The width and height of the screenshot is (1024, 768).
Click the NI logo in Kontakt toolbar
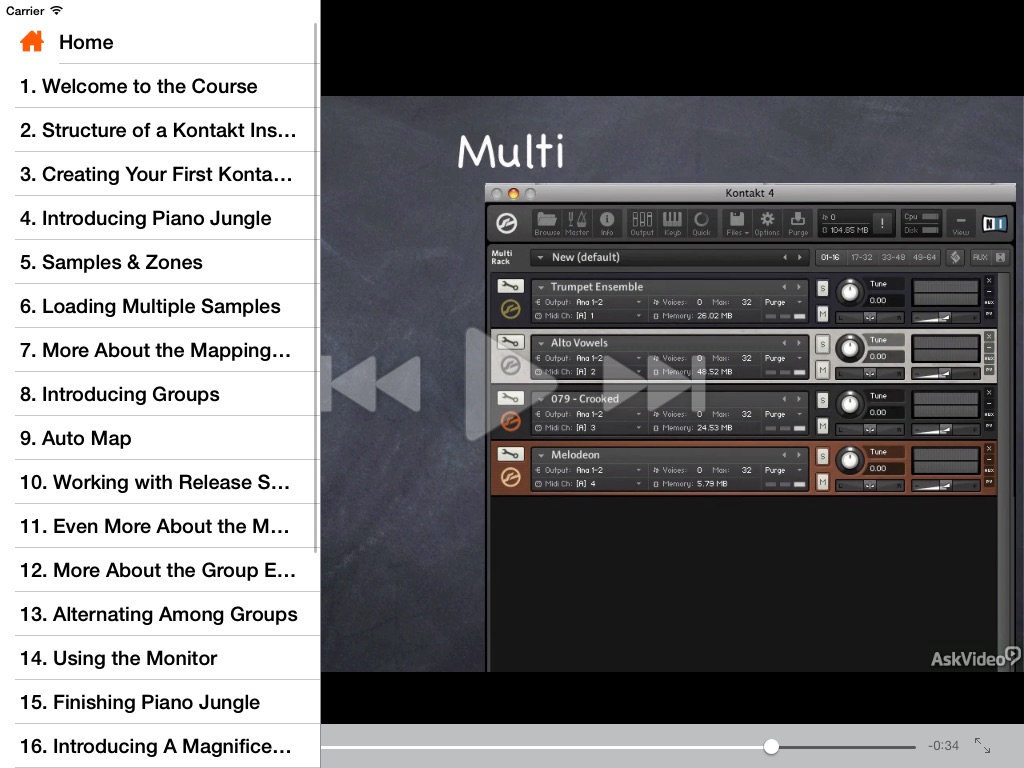(x=994, y=224)
